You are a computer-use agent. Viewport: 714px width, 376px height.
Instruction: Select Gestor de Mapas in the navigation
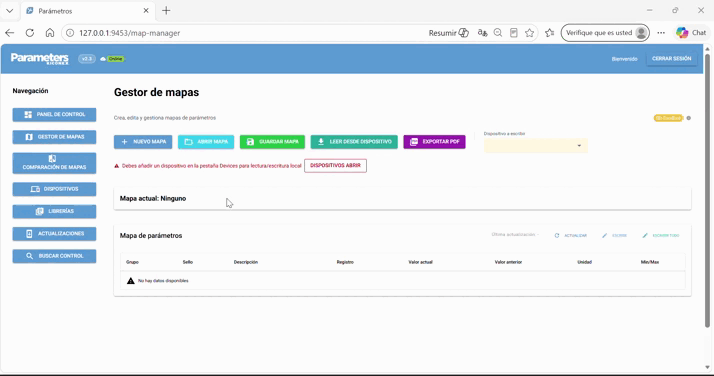pos(54,137)
